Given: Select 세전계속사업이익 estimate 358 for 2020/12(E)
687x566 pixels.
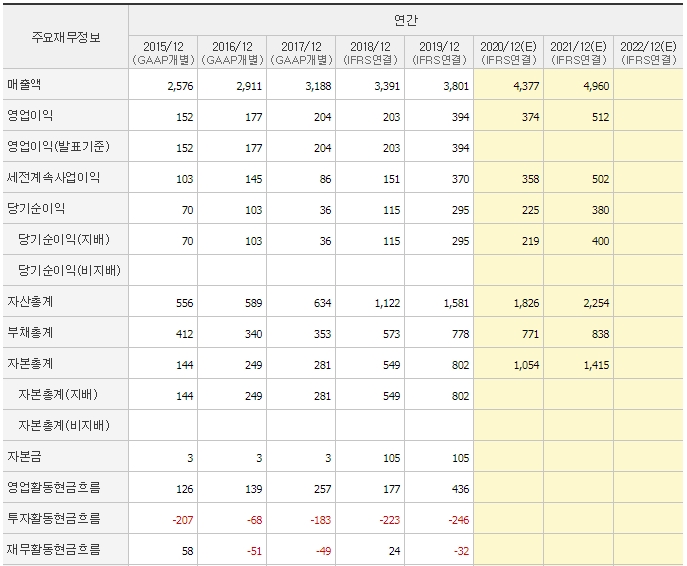Looking at the screenshot, I should click(530, 179).
